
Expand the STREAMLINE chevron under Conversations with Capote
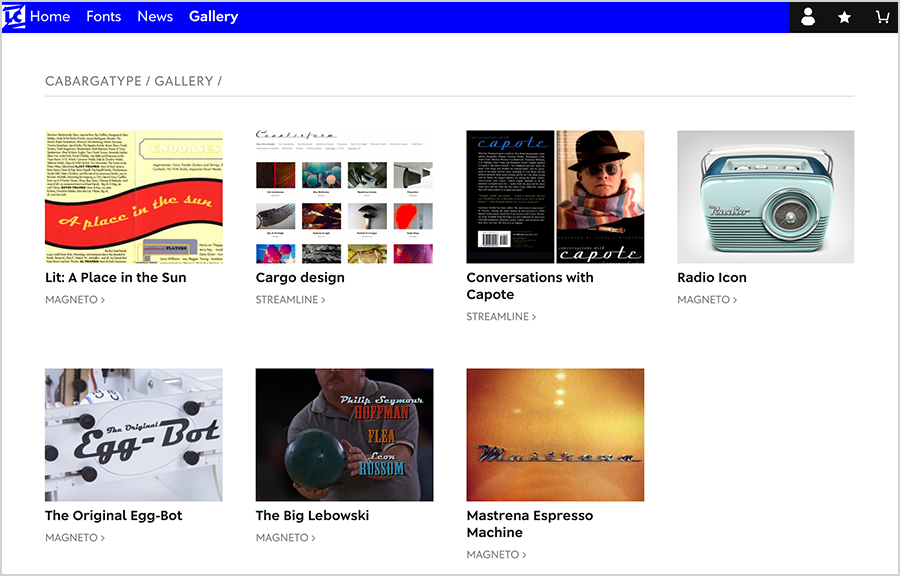(x=536, y=316)
